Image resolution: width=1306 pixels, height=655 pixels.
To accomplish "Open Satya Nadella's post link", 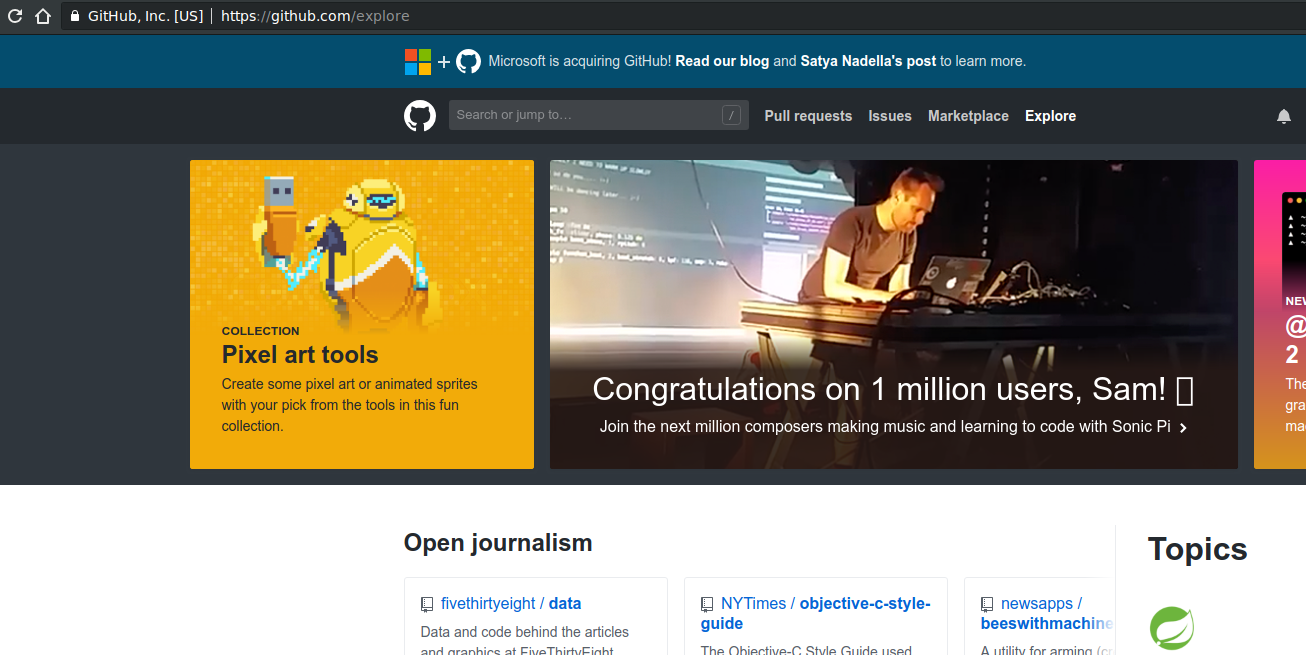I will (868, 61).
